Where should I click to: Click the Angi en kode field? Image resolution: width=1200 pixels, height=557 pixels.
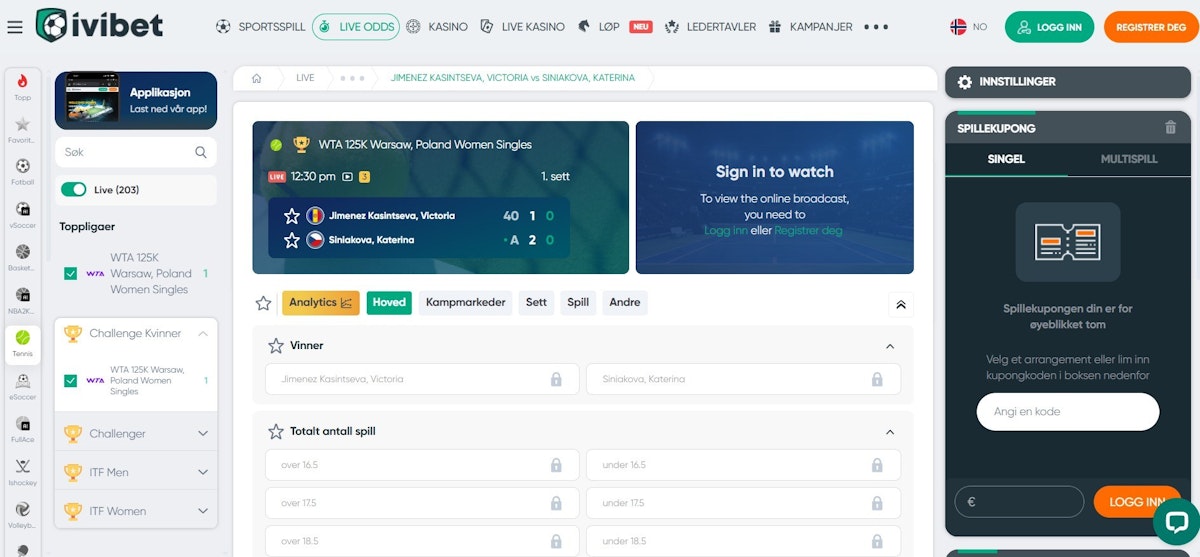click(x=1068, y=411)
